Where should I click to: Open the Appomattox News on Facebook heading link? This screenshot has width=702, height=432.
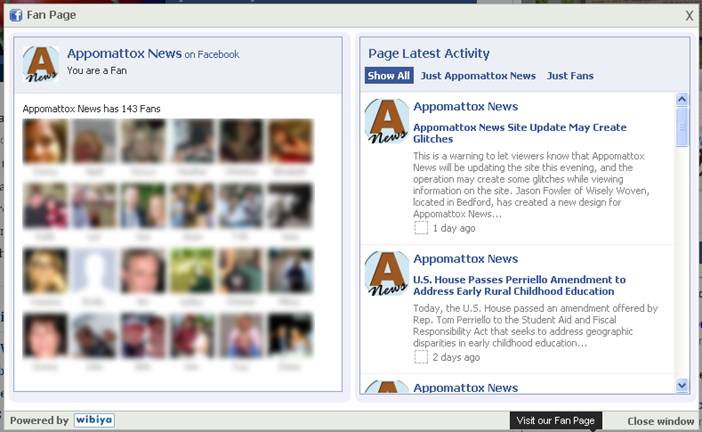point(153,54)
